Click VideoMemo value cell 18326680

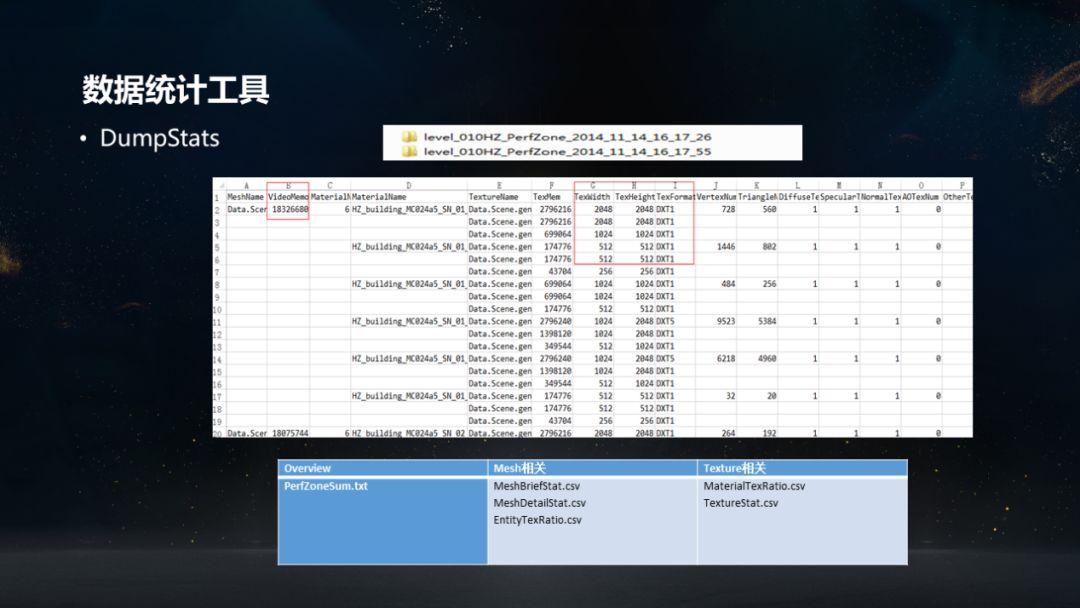pos(289,210)
